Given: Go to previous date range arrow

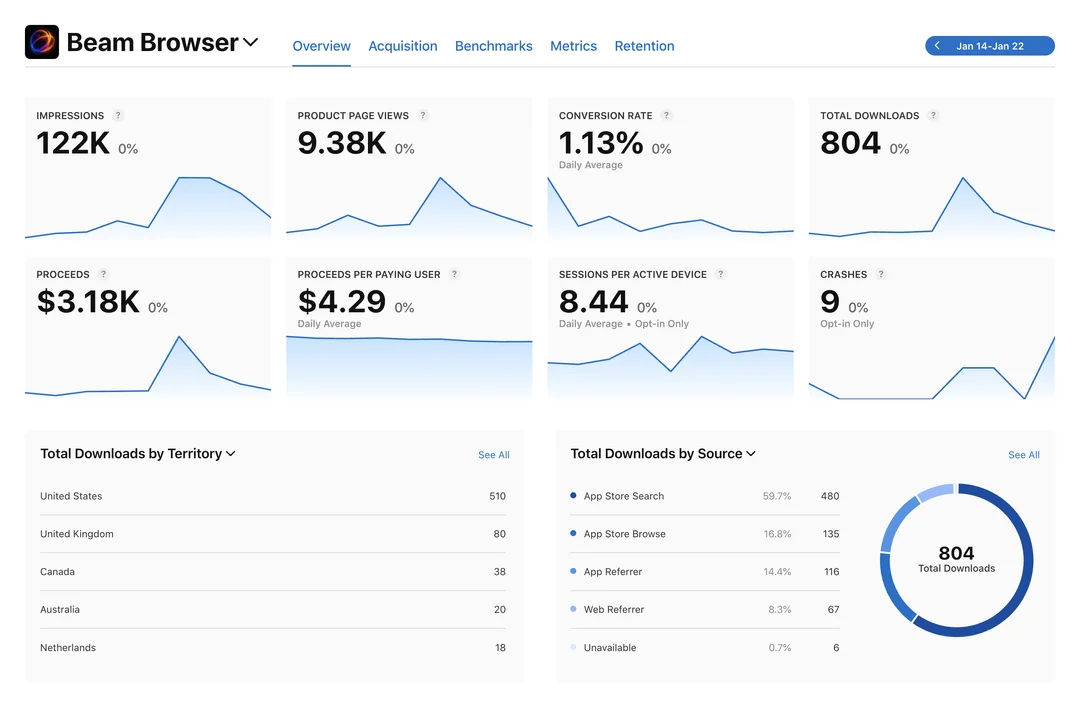Looking at the screenshot, I should pyautogui.click(x=937, y=45).
